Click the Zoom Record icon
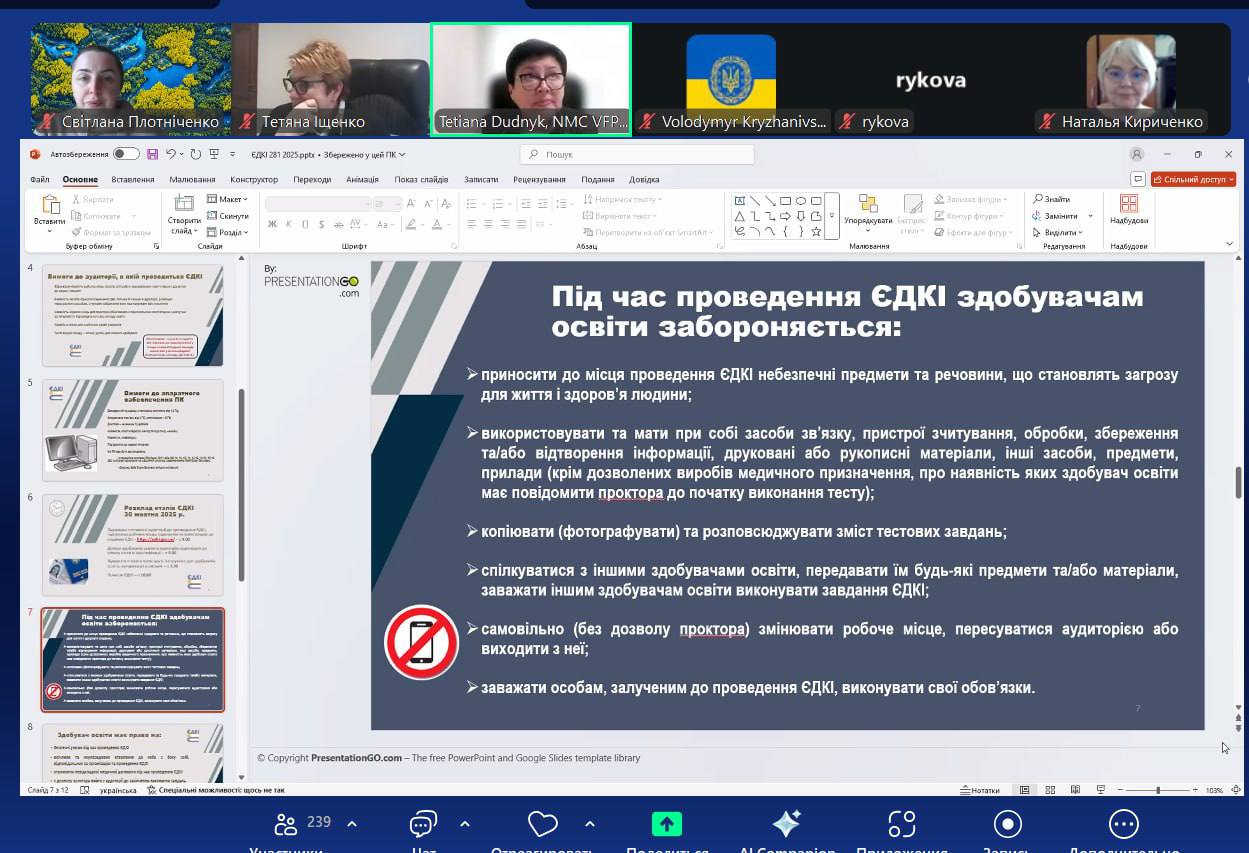The width and height of the screenshot is (1249, 853). (x=1007, y=824)
